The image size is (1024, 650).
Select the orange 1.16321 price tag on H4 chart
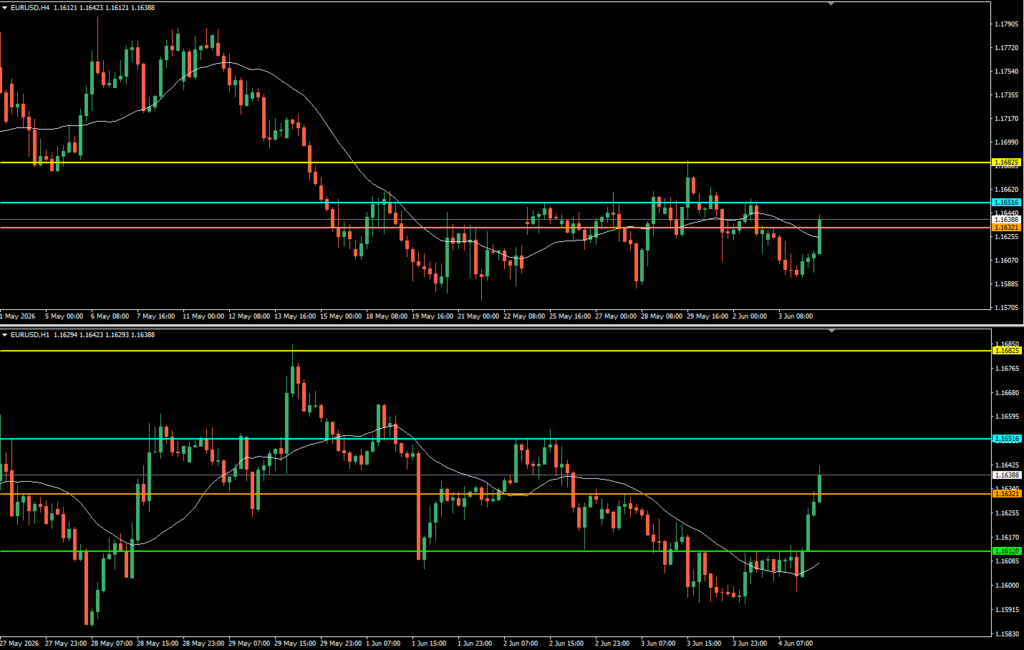[1006, 227]
